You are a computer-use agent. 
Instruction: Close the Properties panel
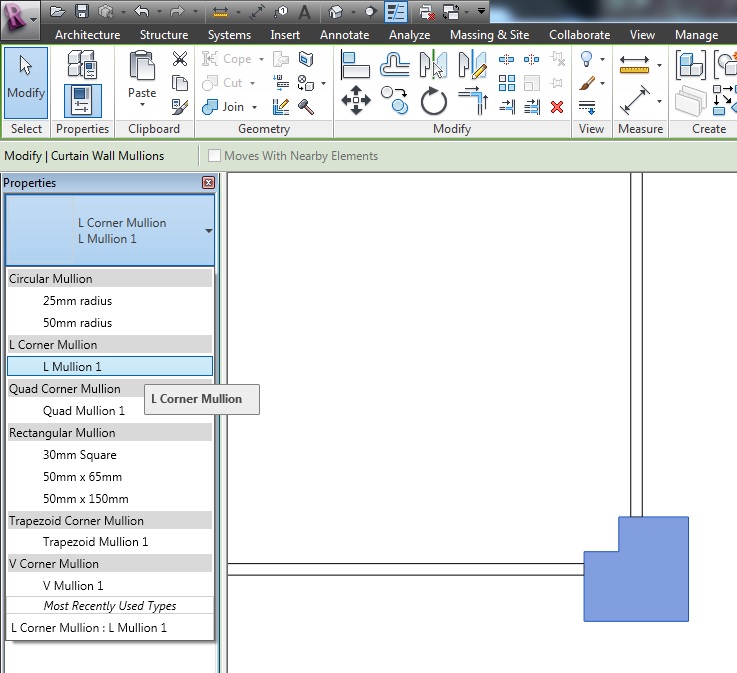(208, 183)
